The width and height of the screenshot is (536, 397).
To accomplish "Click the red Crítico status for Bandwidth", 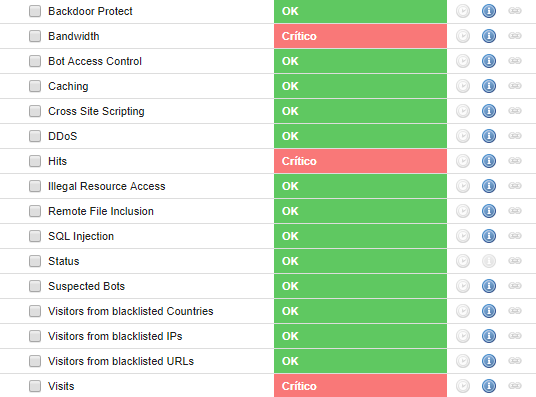I will coord(360,36).
